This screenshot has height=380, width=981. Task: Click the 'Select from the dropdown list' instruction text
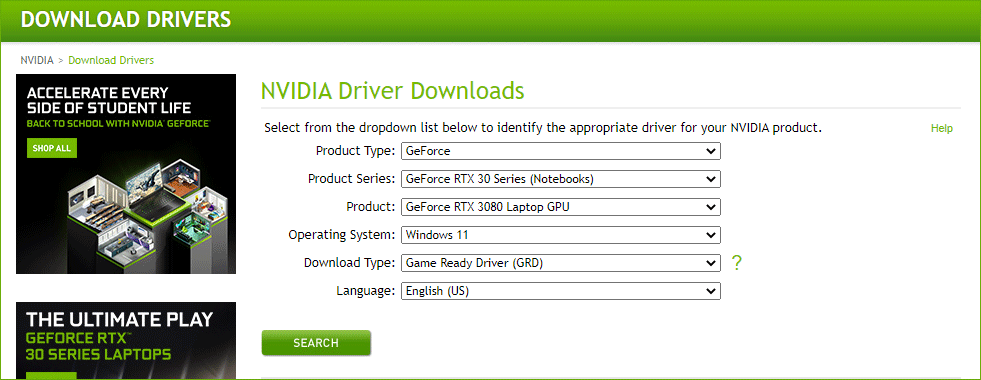[x=543, y=128]
